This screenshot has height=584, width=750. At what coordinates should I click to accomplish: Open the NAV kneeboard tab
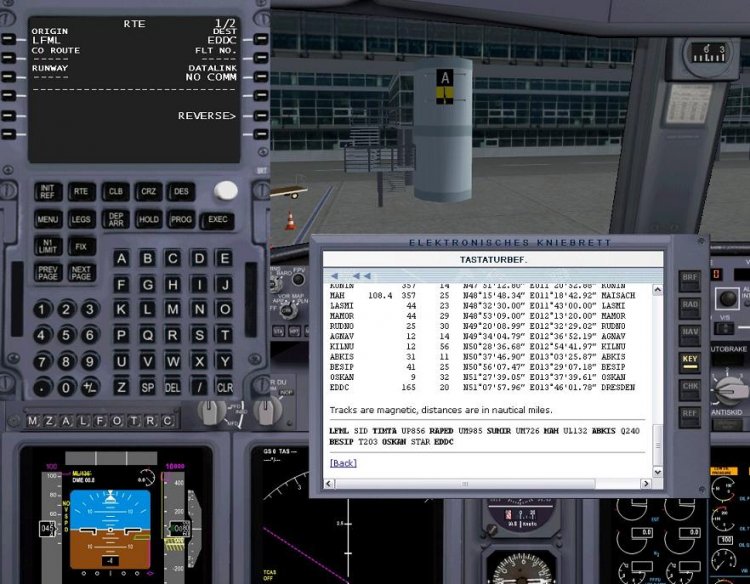tap(690, 334)
